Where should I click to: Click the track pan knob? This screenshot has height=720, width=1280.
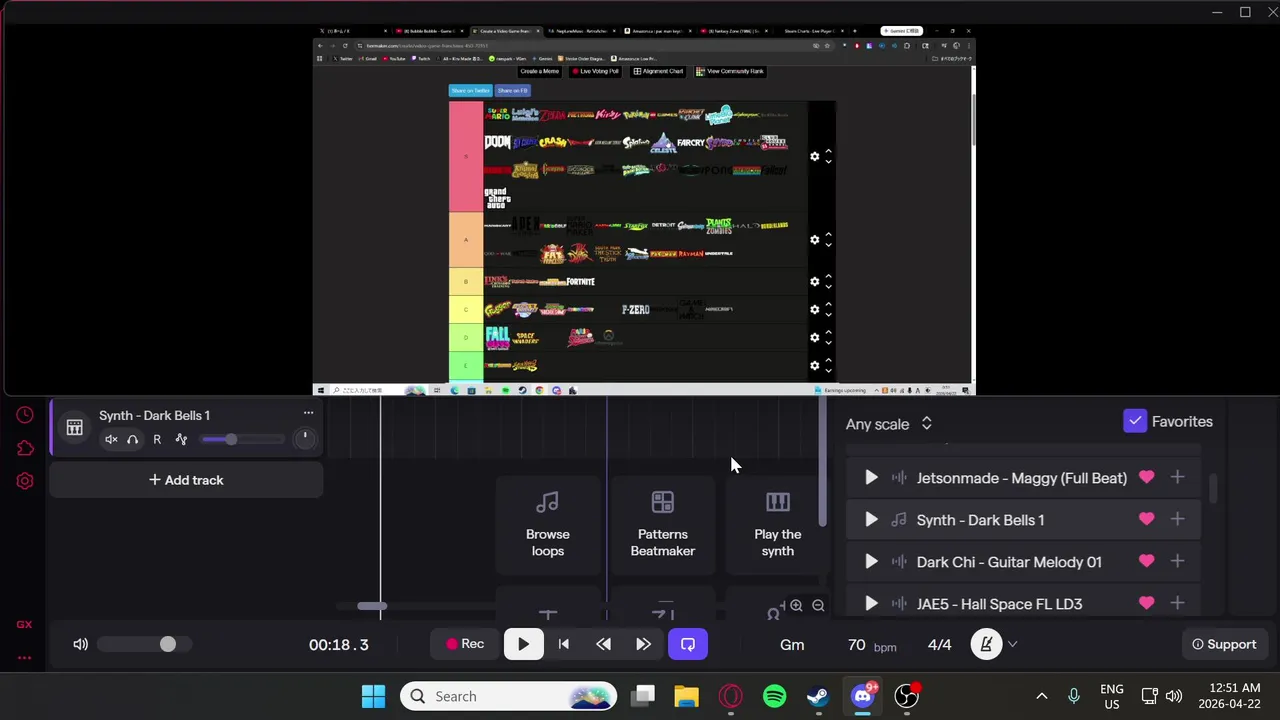tap(305, 438)
